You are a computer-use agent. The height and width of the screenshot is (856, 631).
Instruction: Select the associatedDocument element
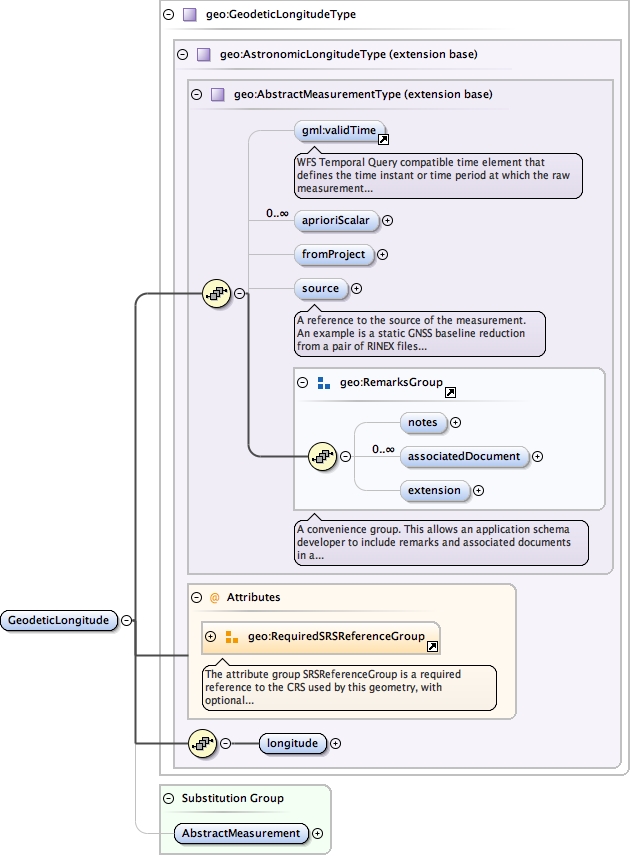coord(465,456)
